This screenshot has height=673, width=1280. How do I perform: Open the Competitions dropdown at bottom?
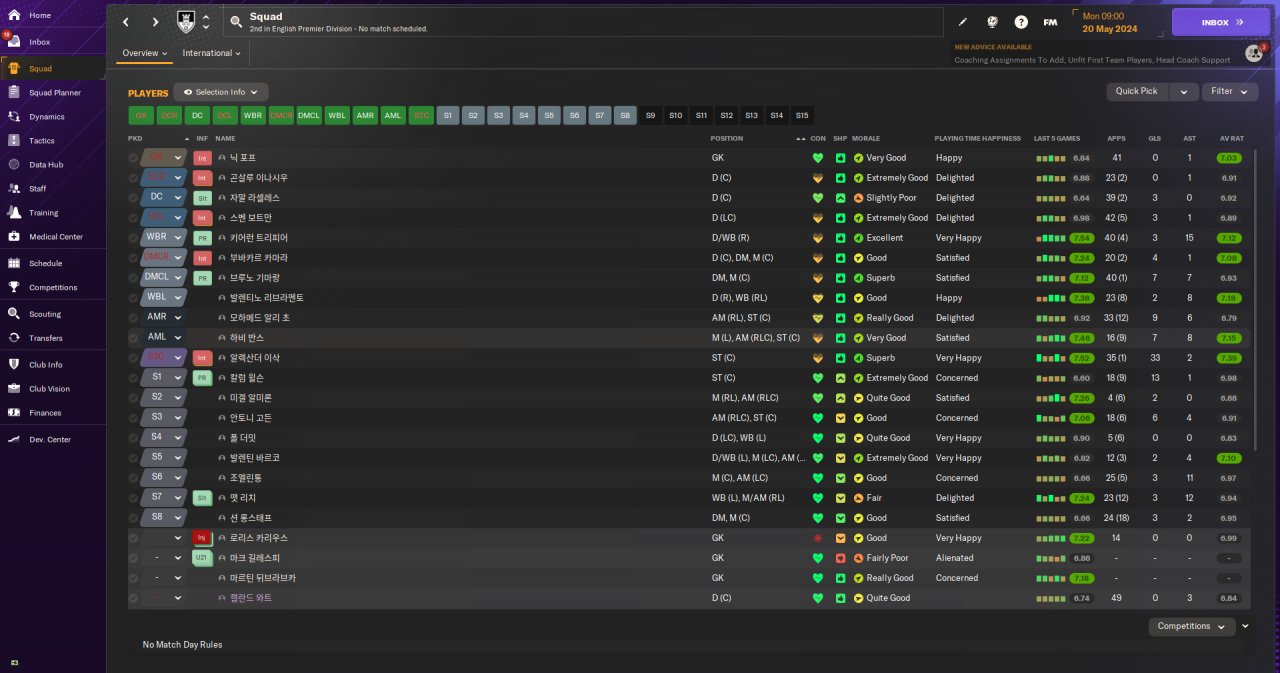1191,626
